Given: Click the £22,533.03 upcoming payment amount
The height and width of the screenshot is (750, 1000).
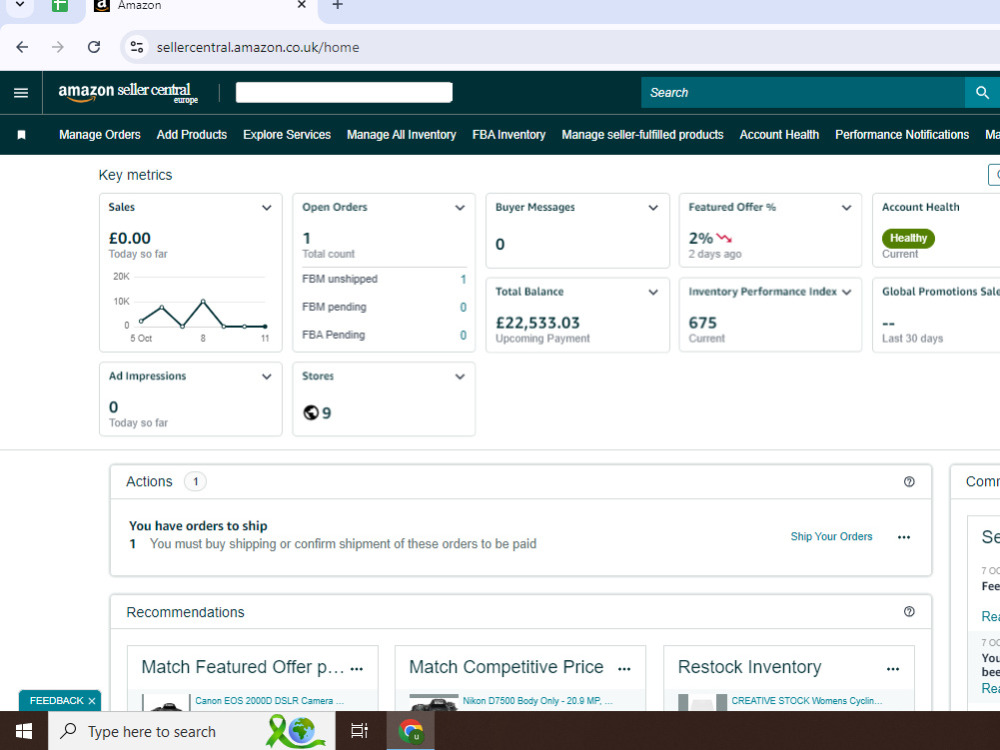Looking at the screenshot, I should (x=538, y=323).
